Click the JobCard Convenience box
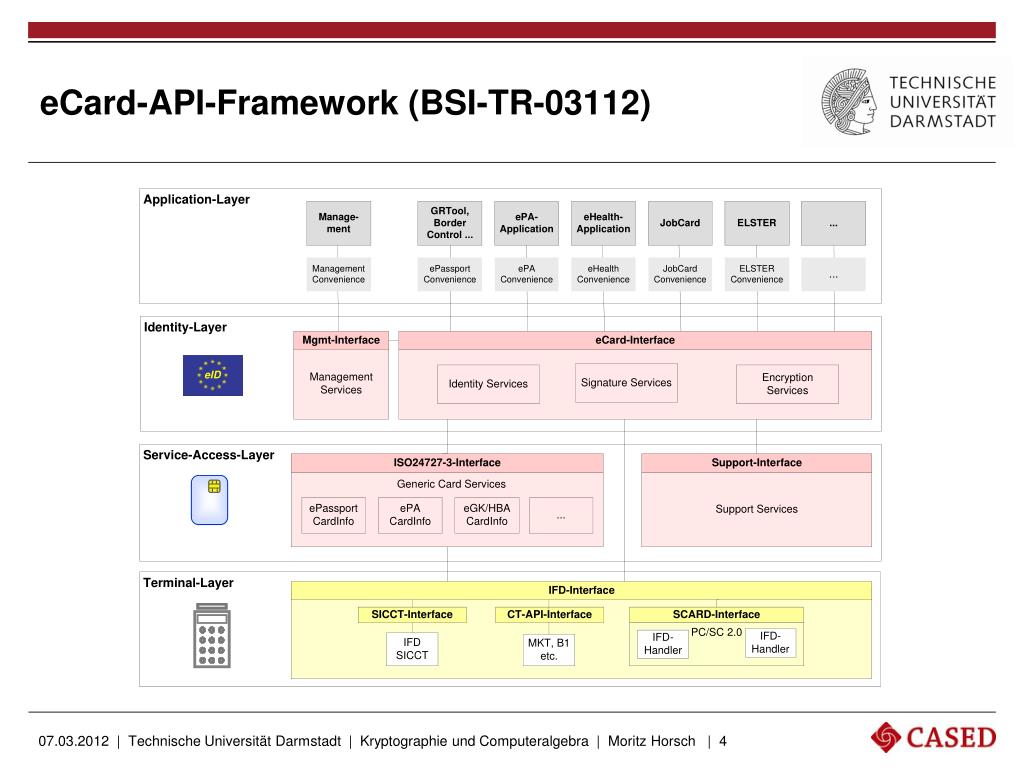This screenshot has height=768, width=1024. (x=680, y=274)
